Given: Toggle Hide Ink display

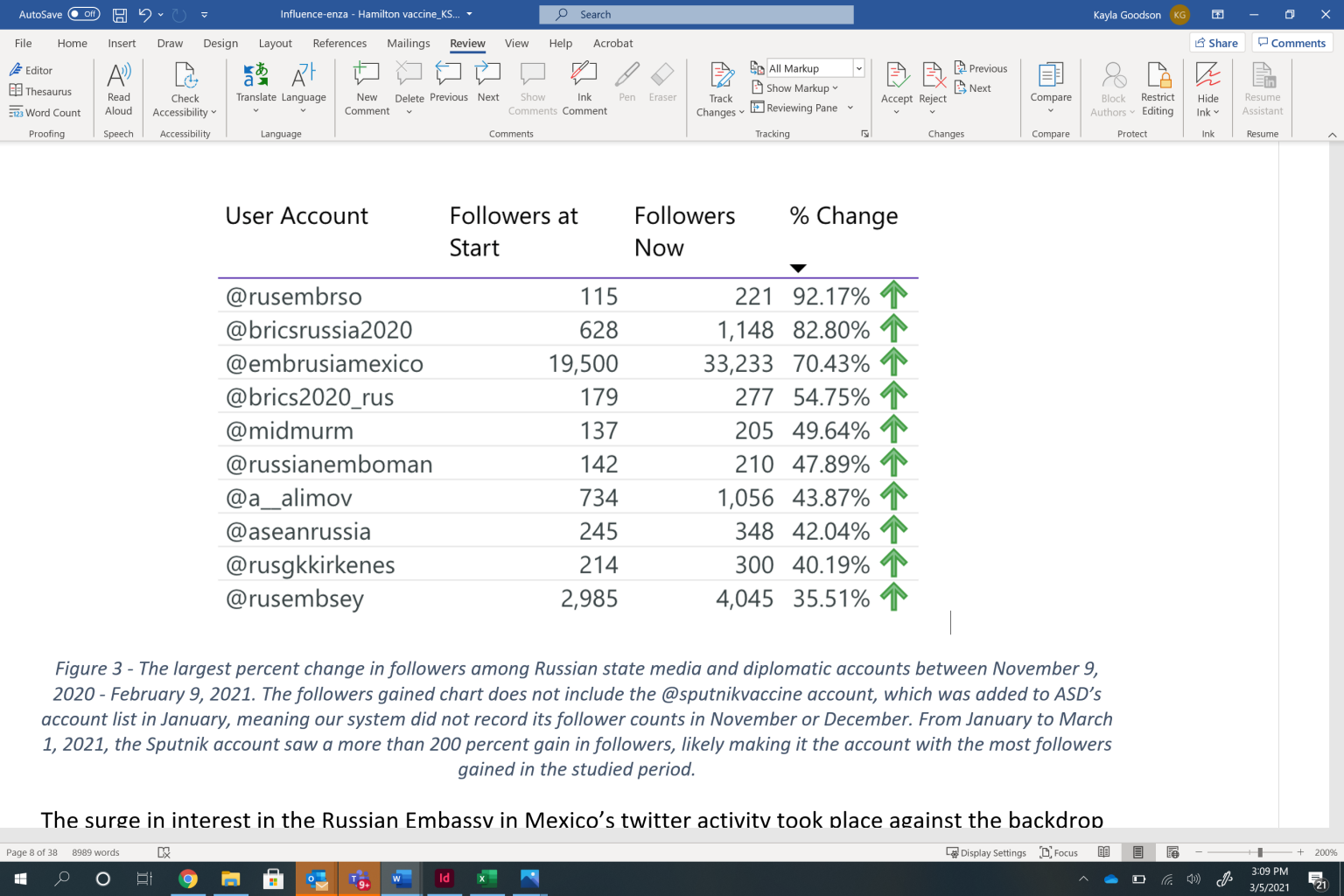Looking at the screenshot, I should [1207, 89].
